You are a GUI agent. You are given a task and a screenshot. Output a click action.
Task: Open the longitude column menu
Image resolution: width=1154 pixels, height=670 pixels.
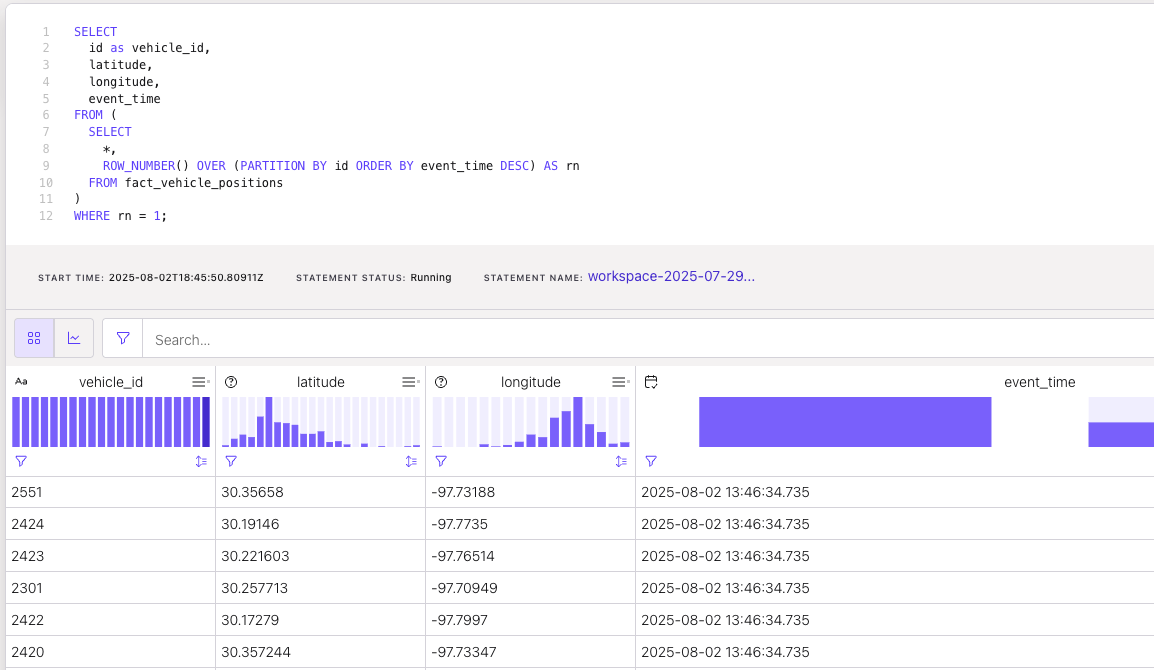tap(620, 382)
